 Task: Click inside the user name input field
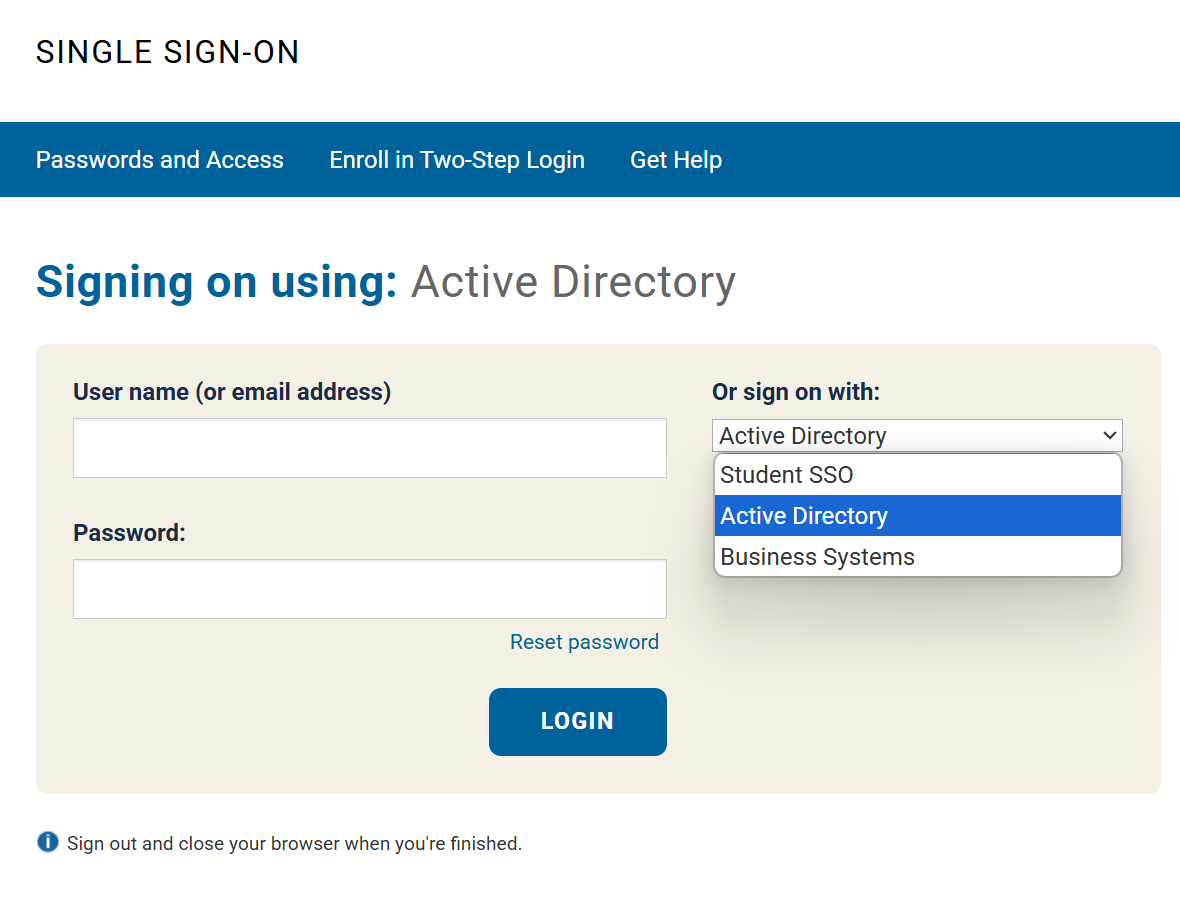pyautogui.click(x=369, y=447)
